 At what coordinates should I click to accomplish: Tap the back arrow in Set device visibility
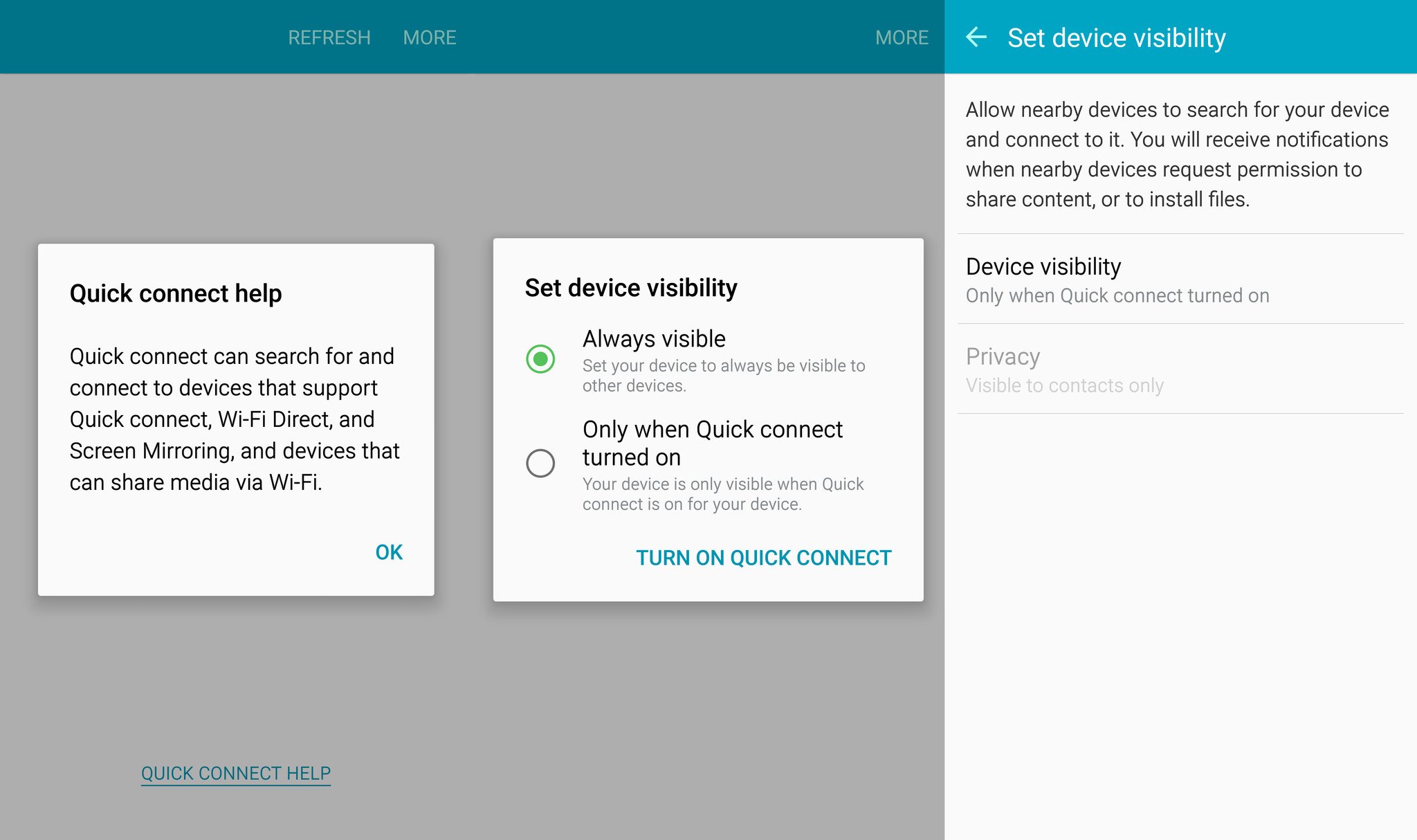[976, 37]
